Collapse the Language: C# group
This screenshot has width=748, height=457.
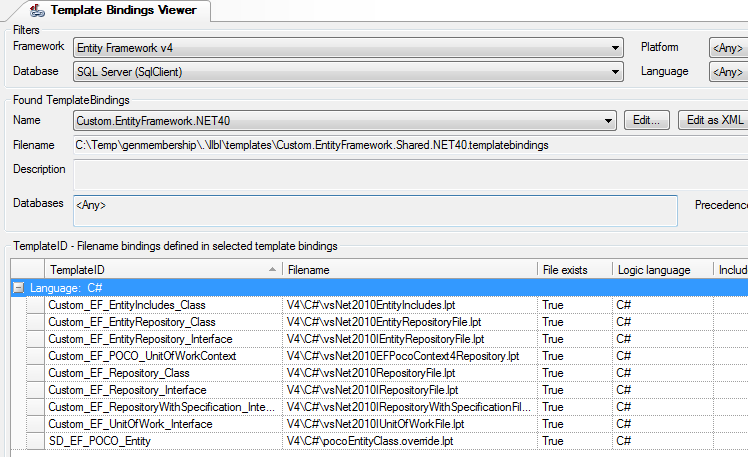coord(18,288)
